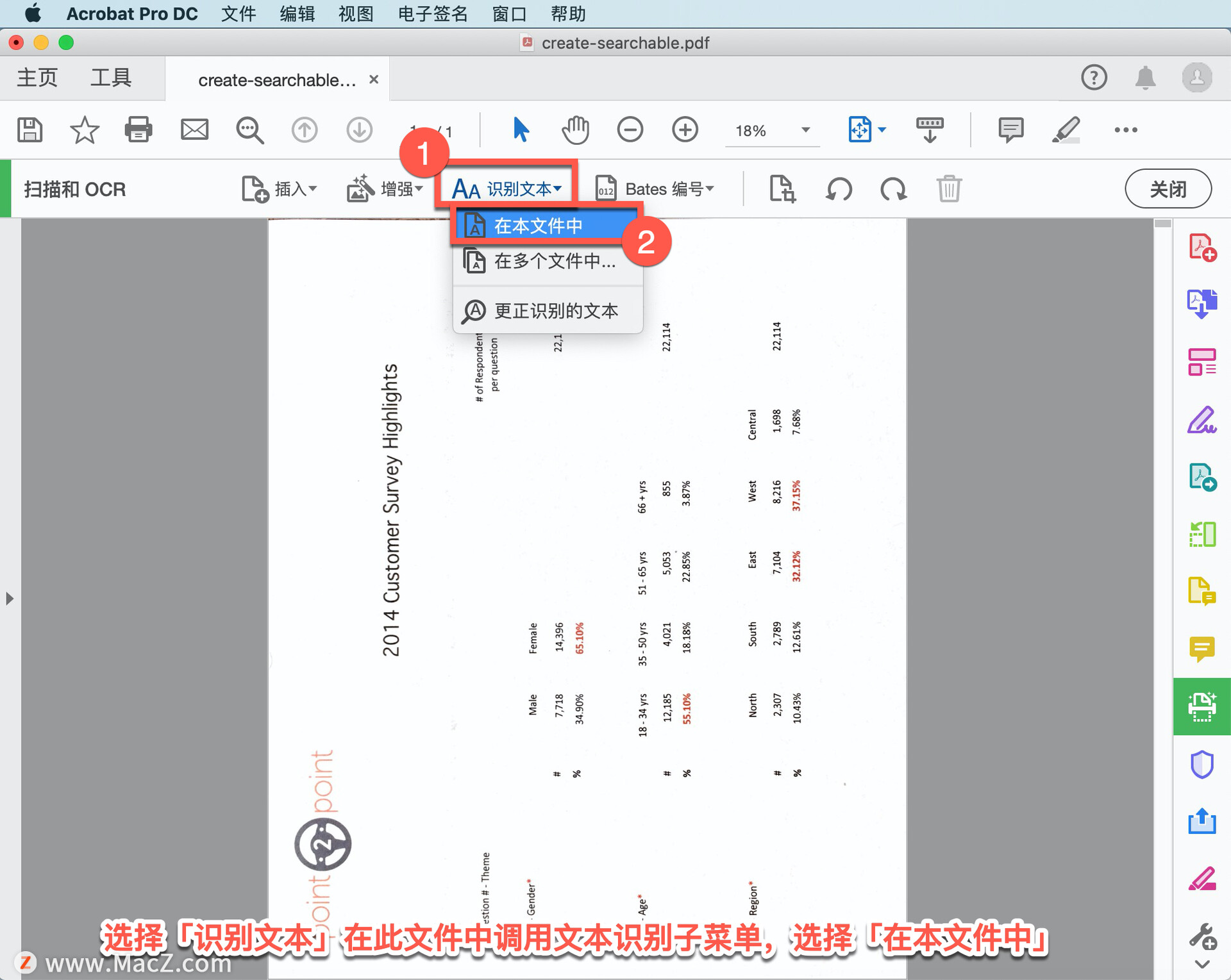The height and width of the screenshot is (980, 1231).
Task: Open the Acrobat Pro DC app menu
Action: (132, 13)
